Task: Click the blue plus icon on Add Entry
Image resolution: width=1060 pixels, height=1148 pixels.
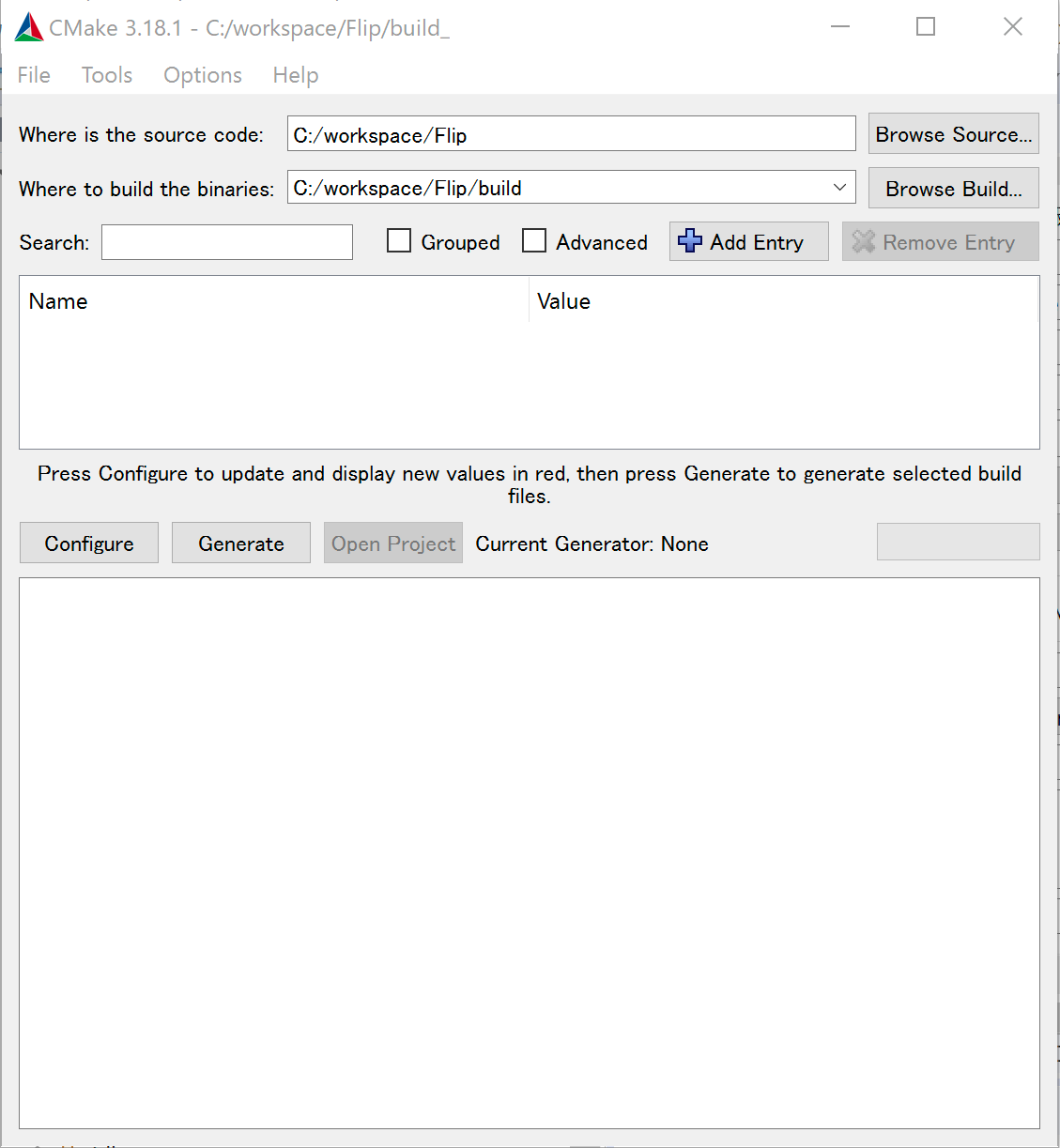Action: coord(690,241)
